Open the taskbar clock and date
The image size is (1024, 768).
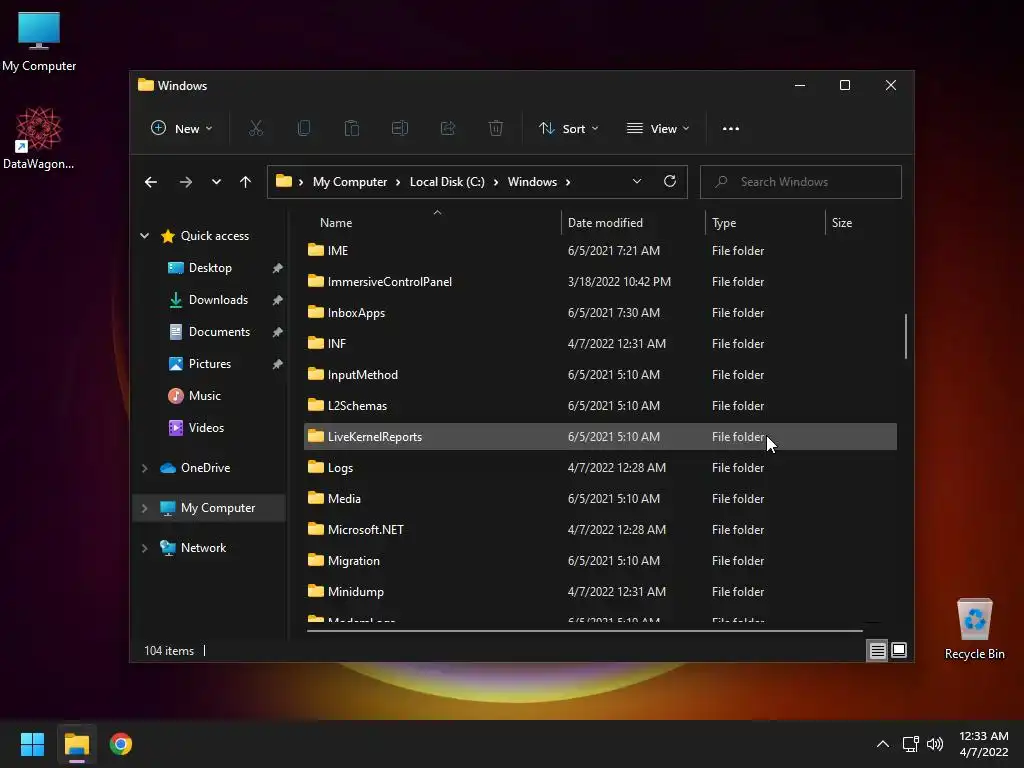[984, 744]
